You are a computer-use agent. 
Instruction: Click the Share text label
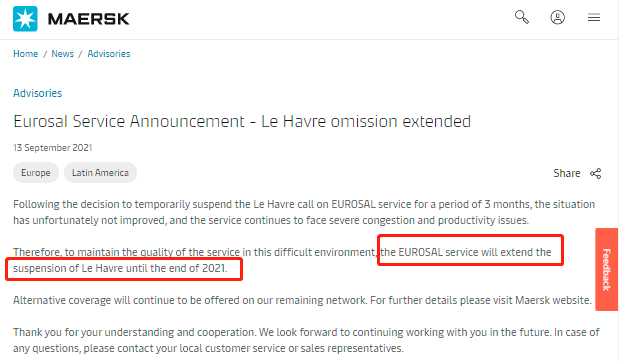click(x=567, y=173)
